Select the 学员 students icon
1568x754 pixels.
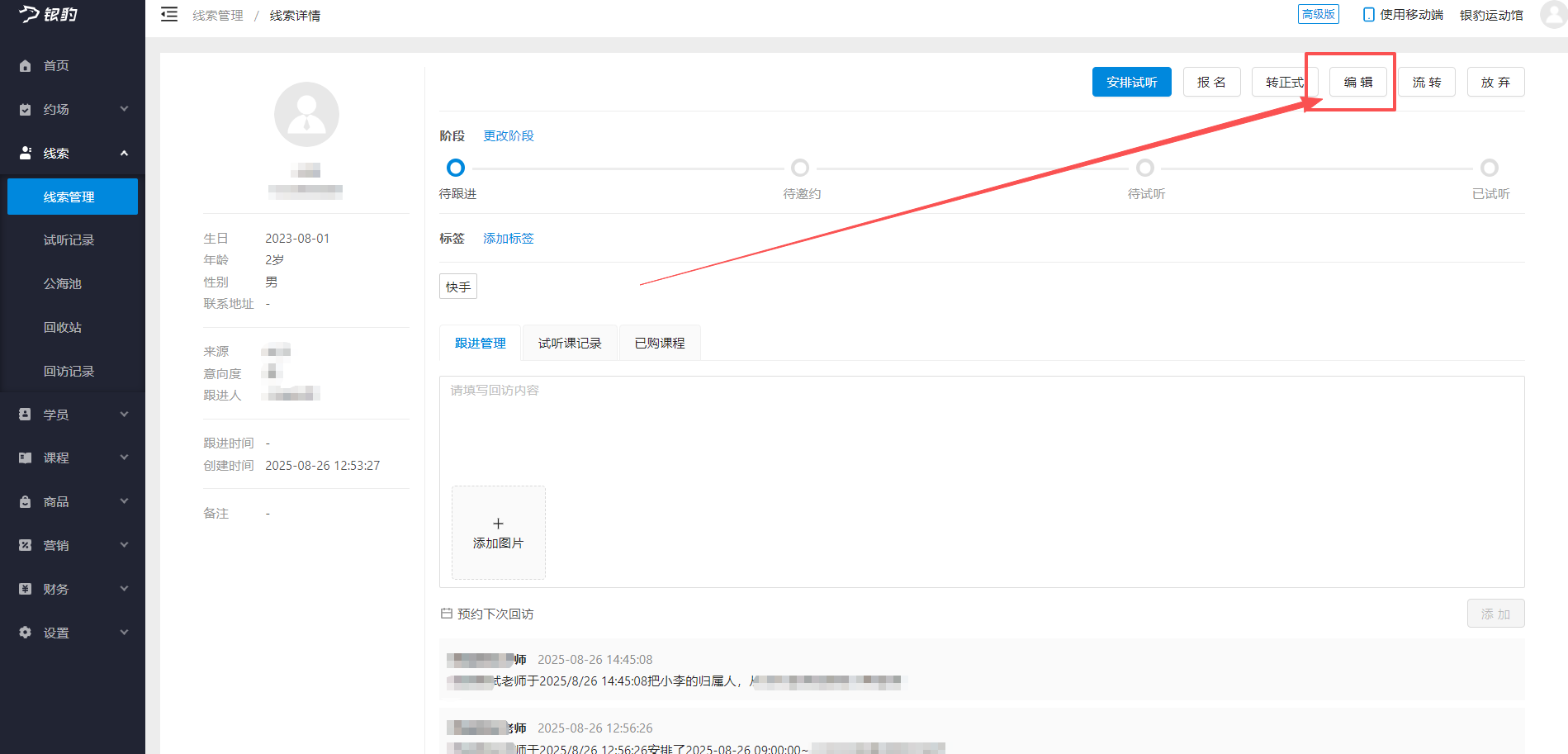click(x=25, y=414)
